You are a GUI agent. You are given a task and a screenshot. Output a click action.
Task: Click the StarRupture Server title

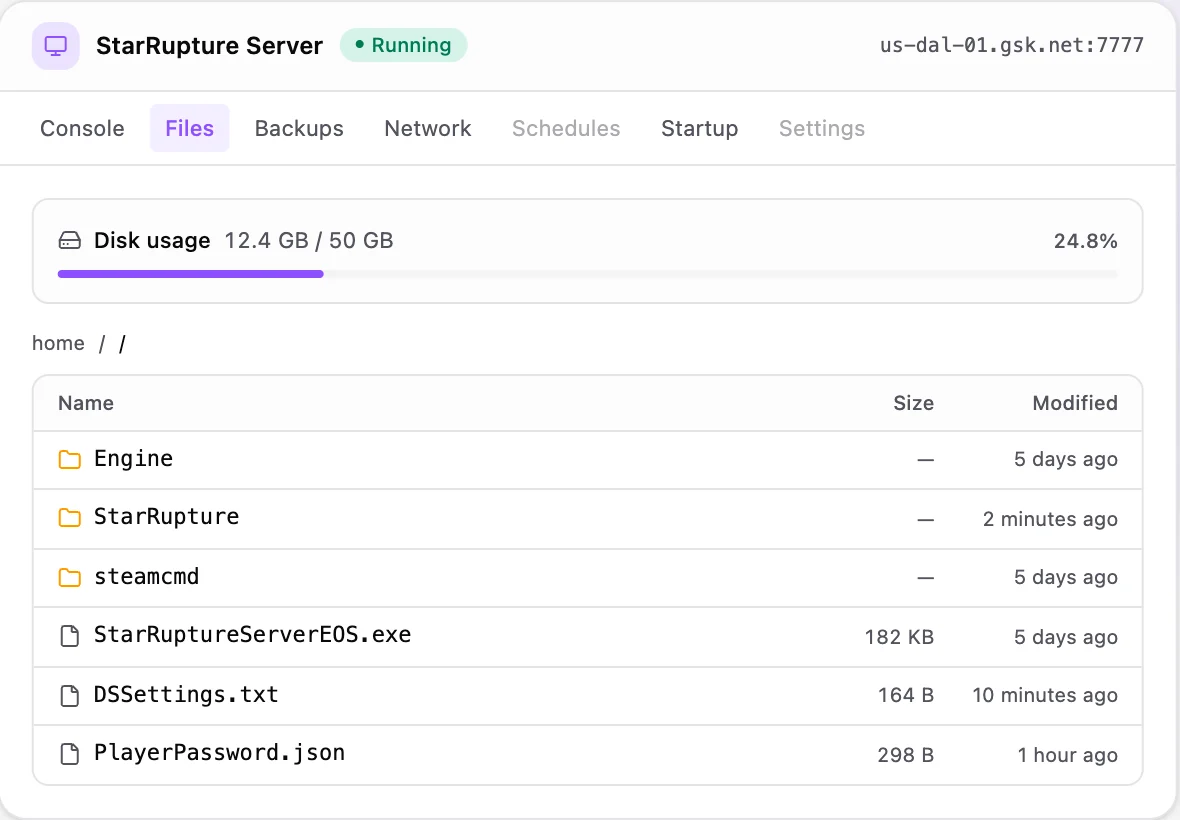pyautogui.click(x=209, y=46)
